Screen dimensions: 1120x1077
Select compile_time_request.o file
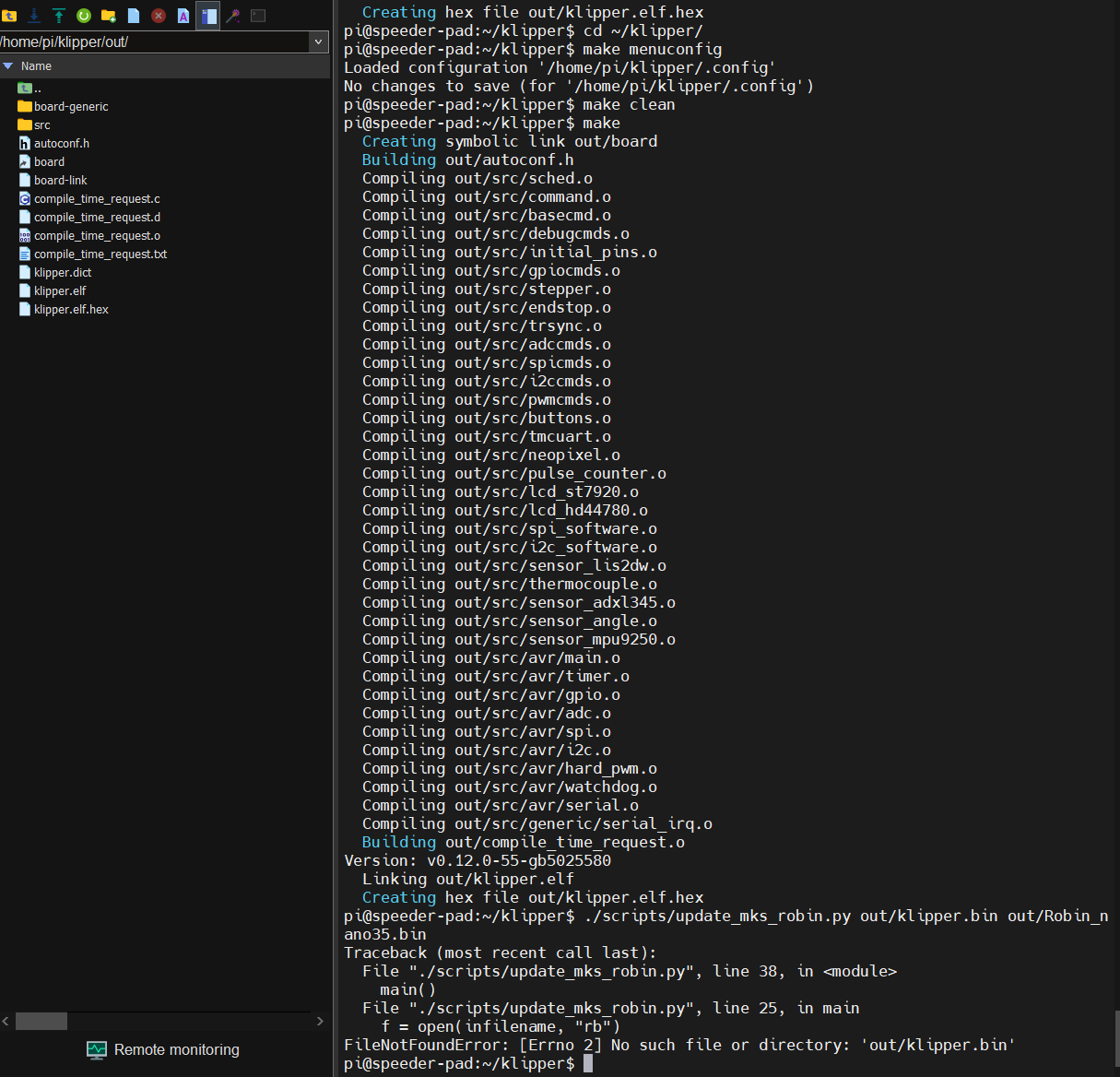89,236
